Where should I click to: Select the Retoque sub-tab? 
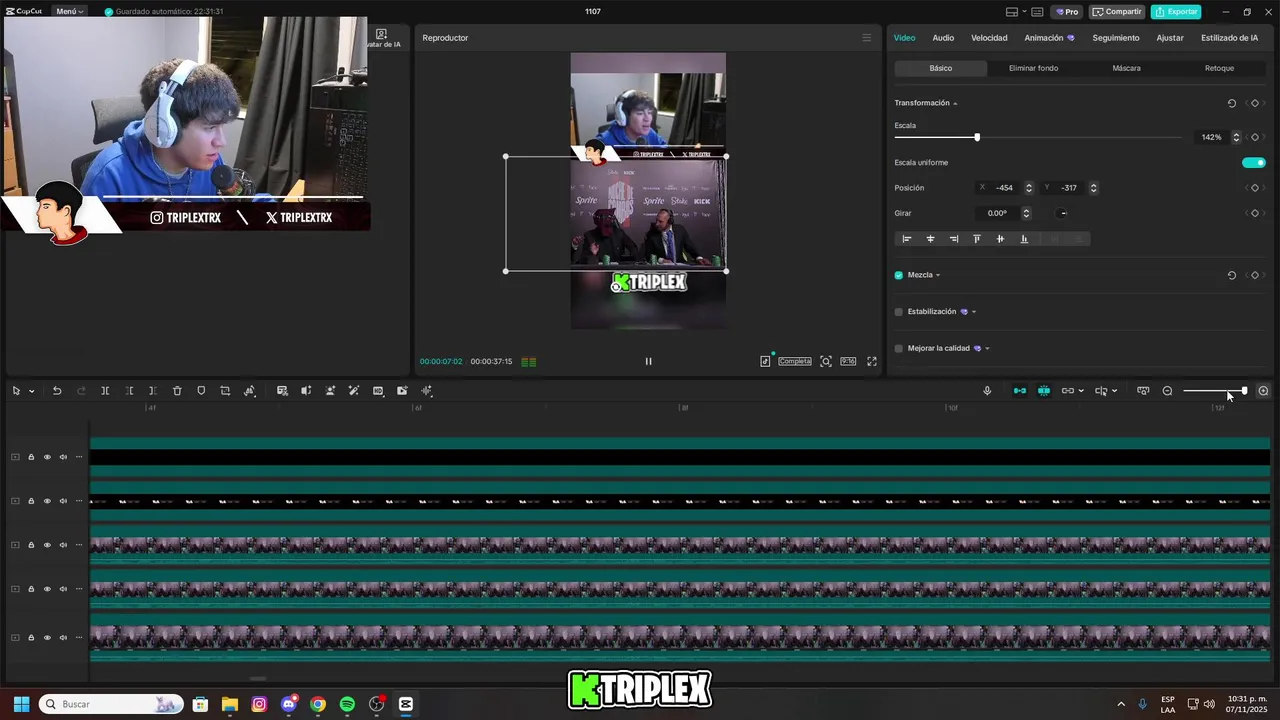pyautogui.click(x=1219, y=68)
